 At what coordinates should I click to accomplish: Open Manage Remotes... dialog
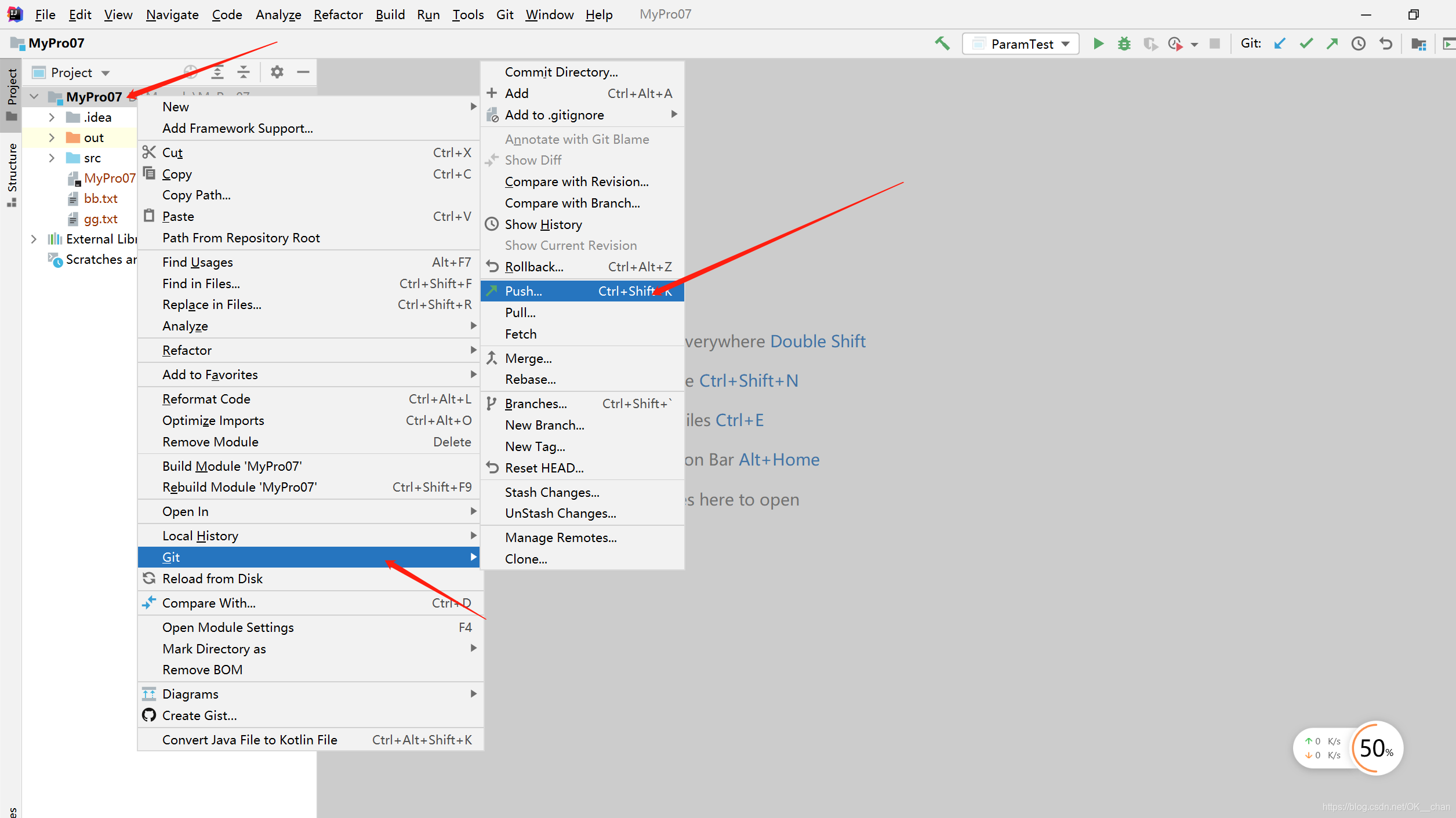pos(583,537)
